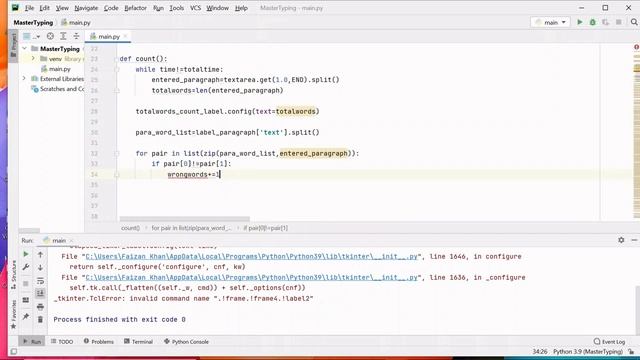Screen dimensions: 640x360
Task: Open File menu
Action: (x=29, y=8)
